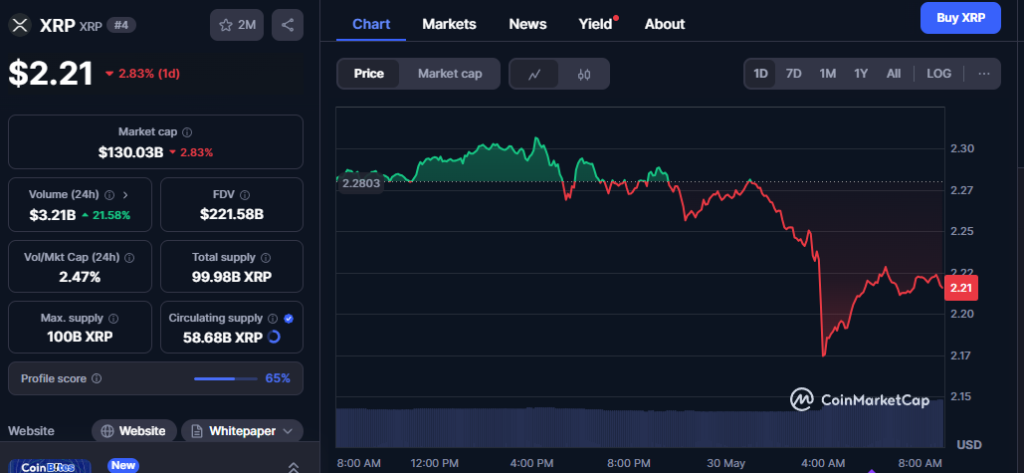The image size is (1024, 473).
Task: Click the $2.21 main price
Action: (x=51, y=73)
